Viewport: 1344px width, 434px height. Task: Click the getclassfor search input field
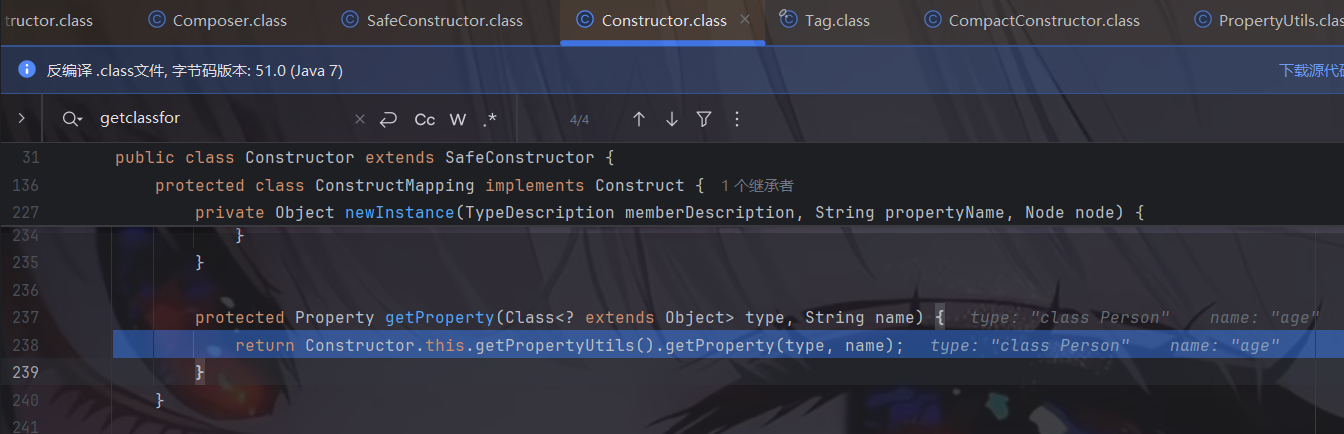pyautogui.click(x=220, y=119)
